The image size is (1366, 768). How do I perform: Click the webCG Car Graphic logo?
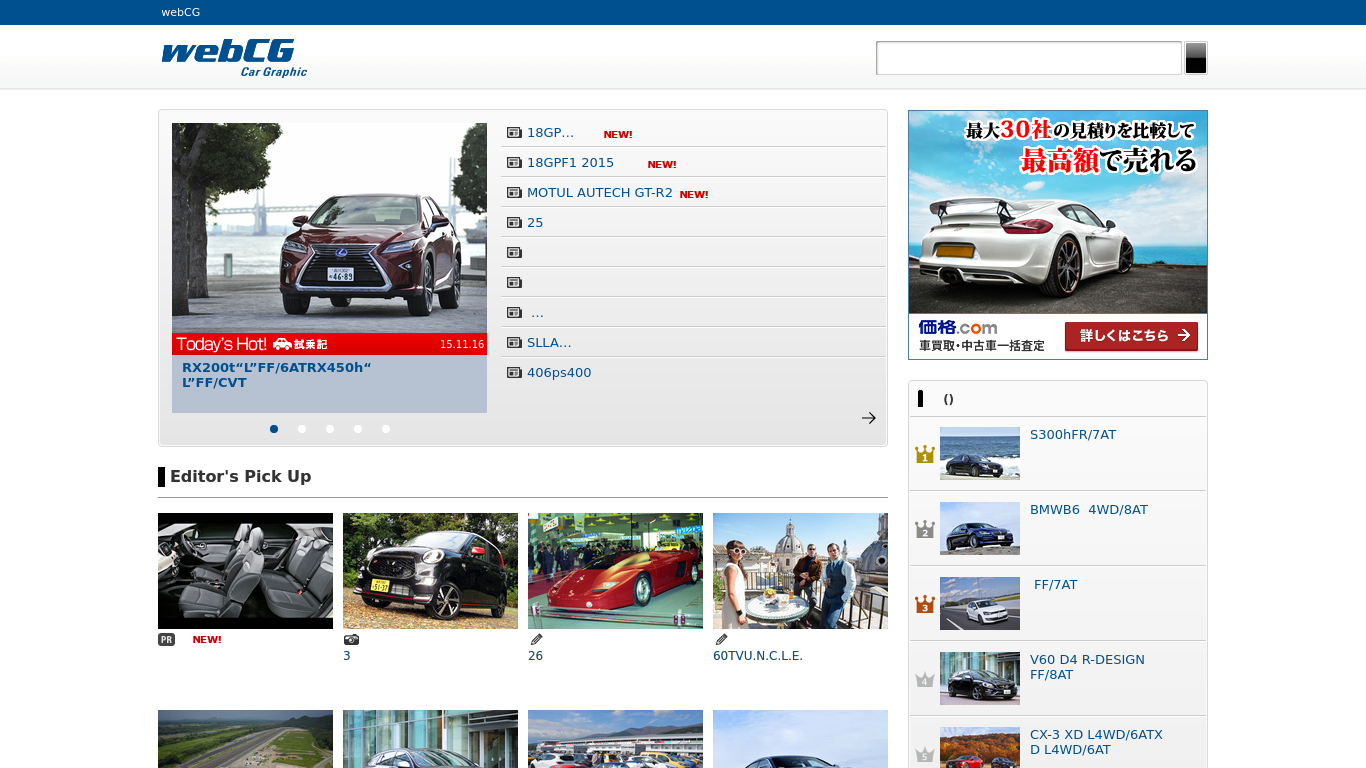click(x=234, y=58)
